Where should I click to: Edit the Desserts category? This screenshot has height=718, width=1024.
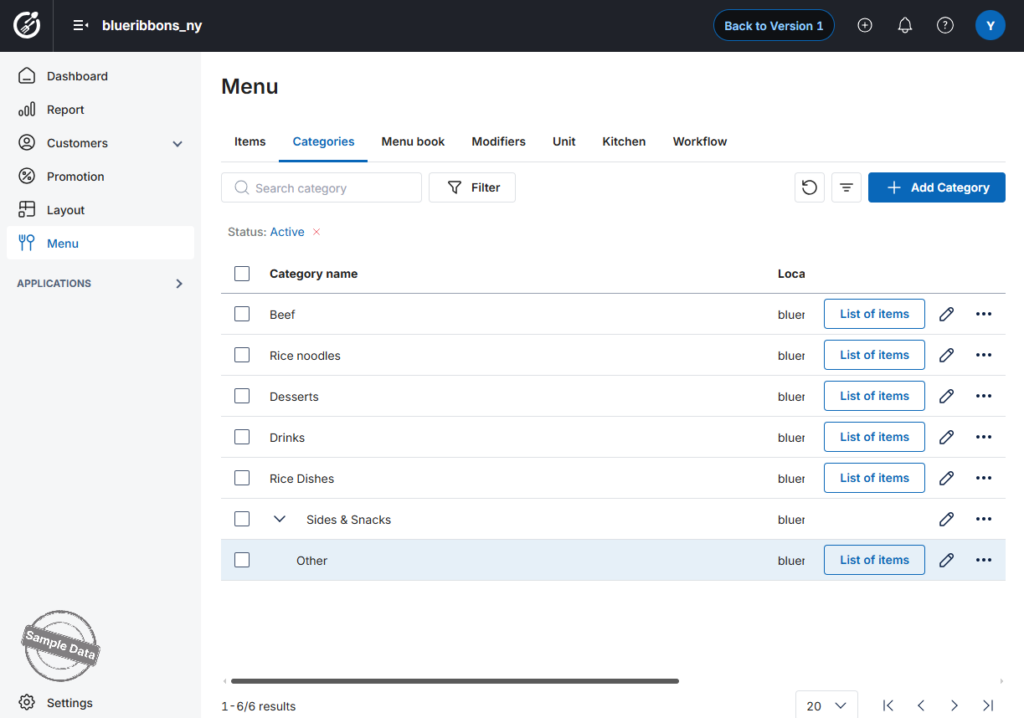coord(946,397)
